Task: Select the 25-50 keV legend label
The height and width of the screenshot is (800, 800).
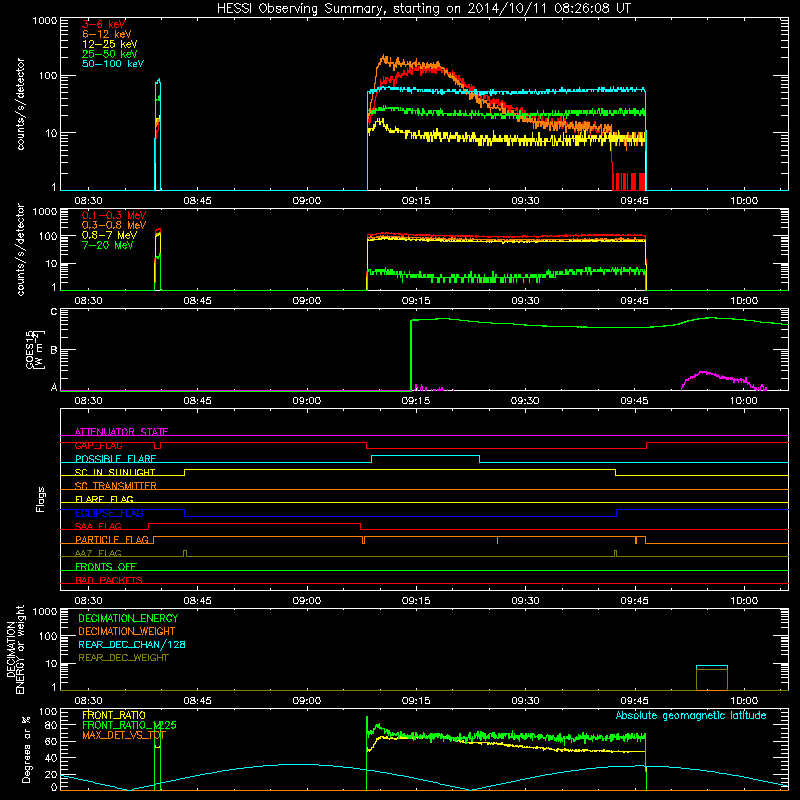Action: click(110, 54)
